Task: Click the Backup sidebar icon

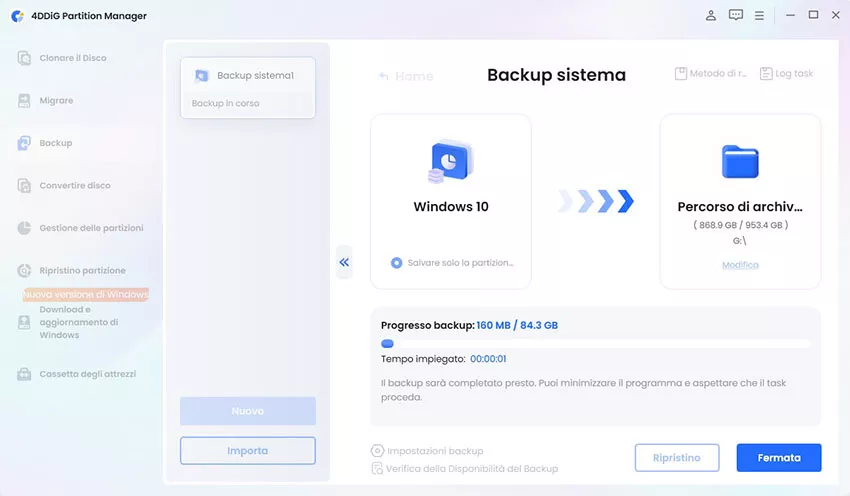Action: click(x=24, y=143)
